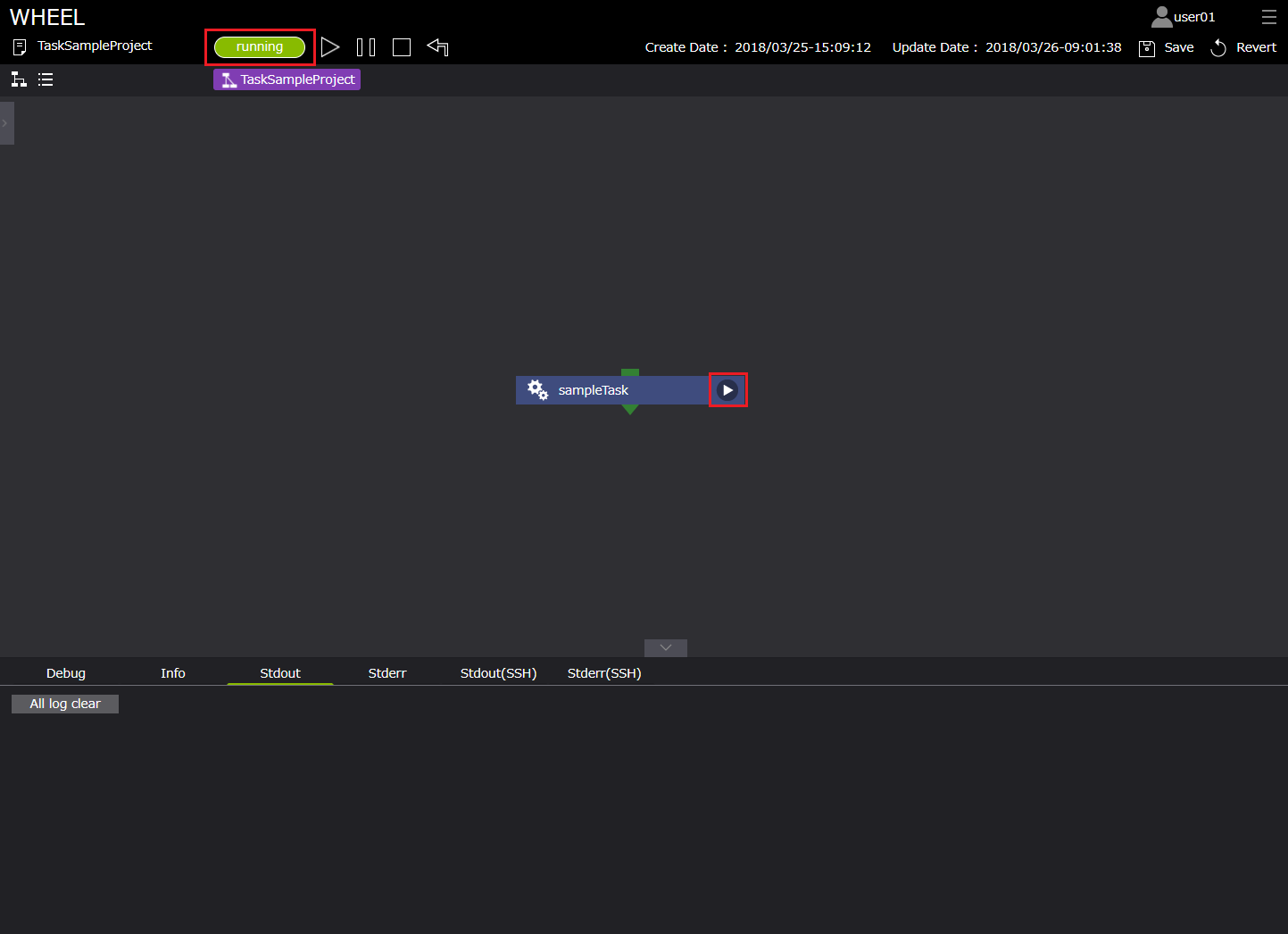Select the sampleTask node
The height and width of the screenshot is (934, 1288).
[x=593, y=390]
